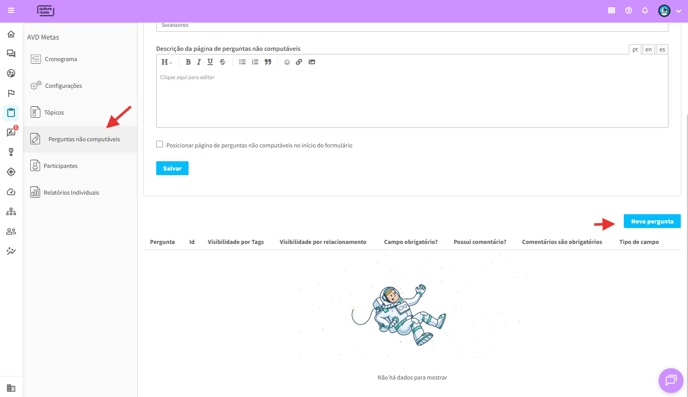Open the flag sidebar icon
The height and width of the screenshot is (397, 688).
[11, 93]
